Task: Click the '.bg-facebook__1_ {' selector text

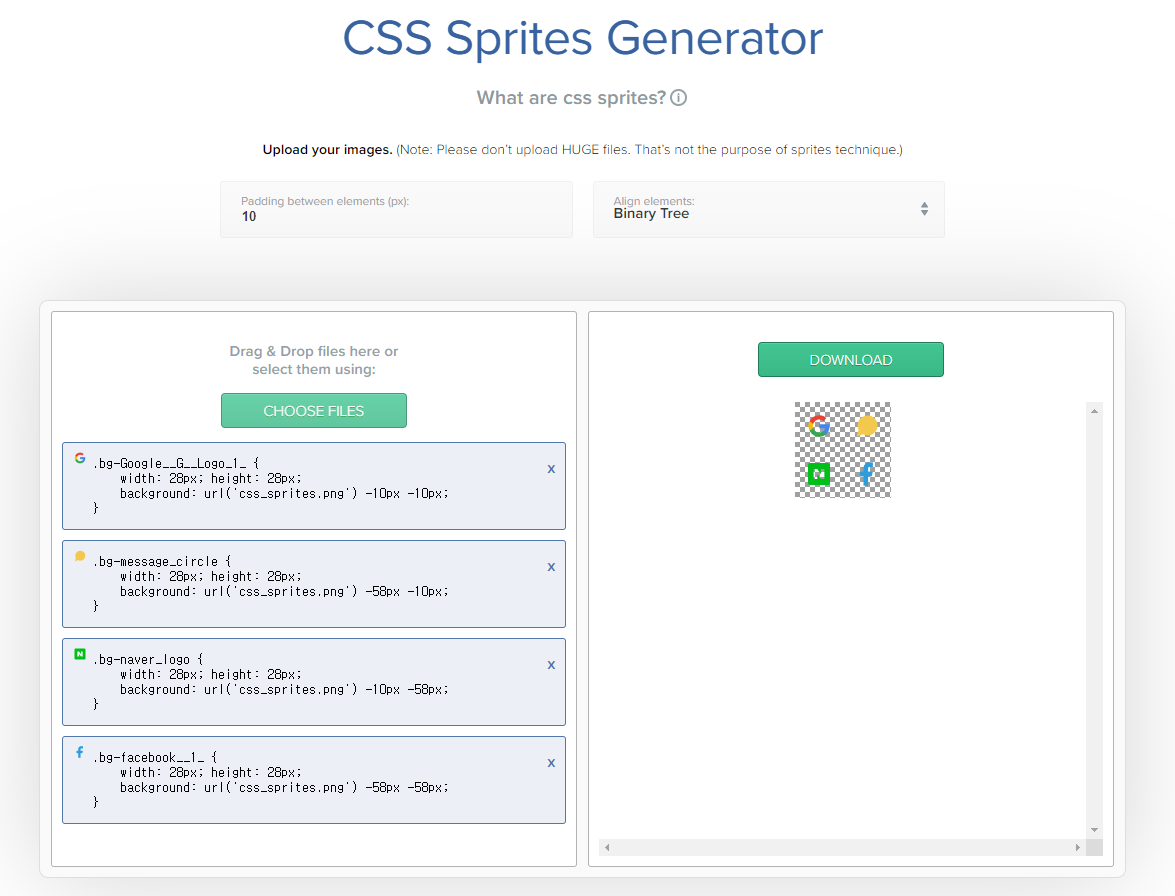Action: pos(155,758)
